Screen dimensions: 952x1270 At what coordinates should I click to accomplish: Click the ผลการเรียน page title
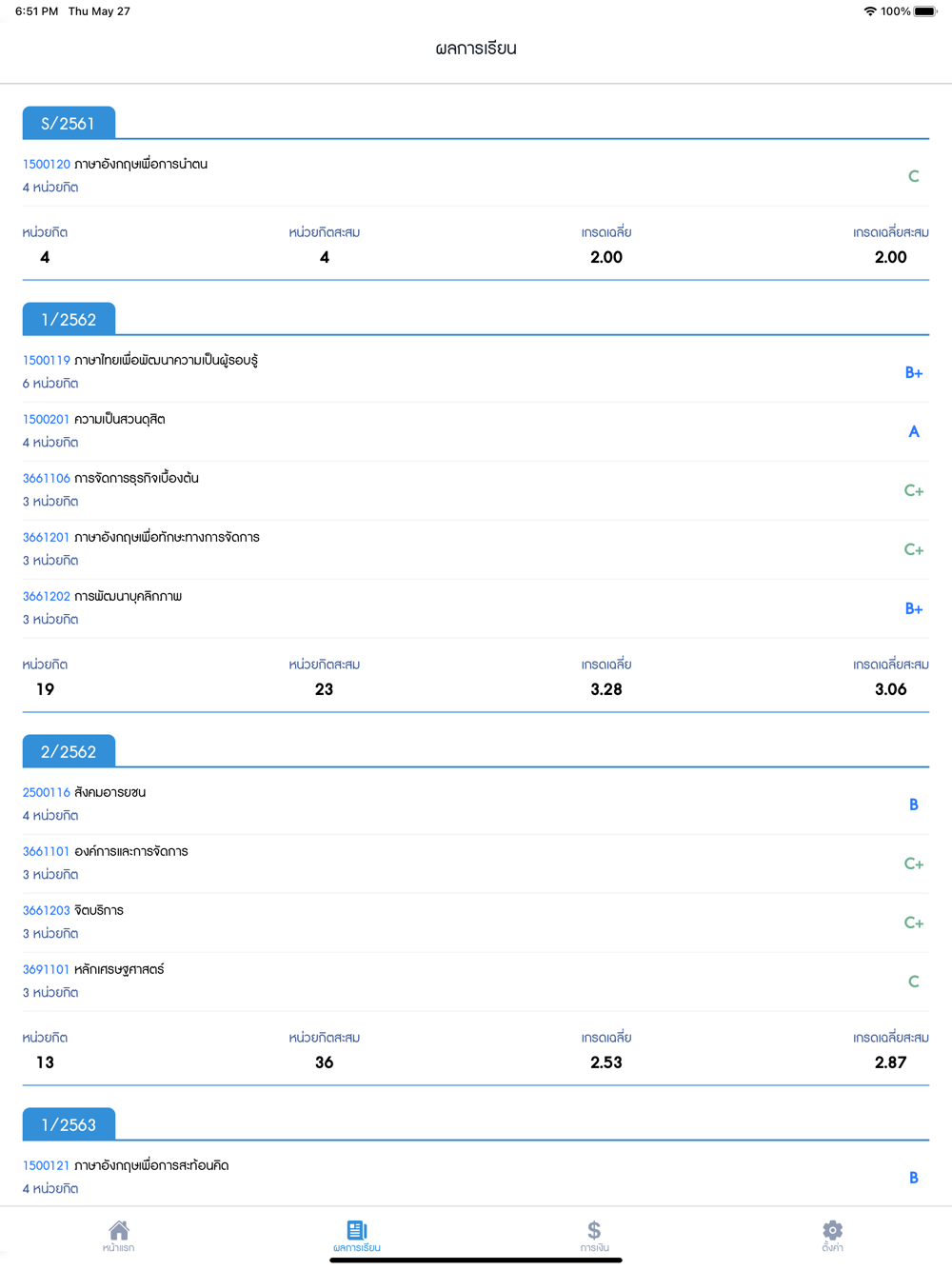coord(476,48)
